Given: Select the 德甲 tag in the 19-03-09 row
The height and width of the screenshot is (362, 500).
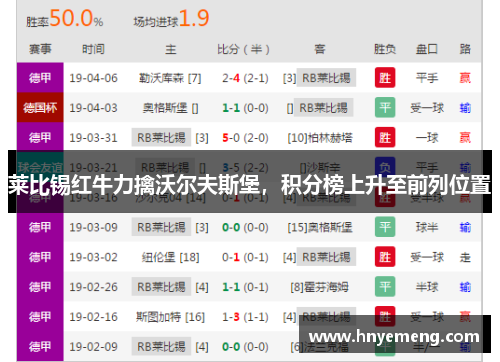Looking at the screenshot, I should [40, 227].
